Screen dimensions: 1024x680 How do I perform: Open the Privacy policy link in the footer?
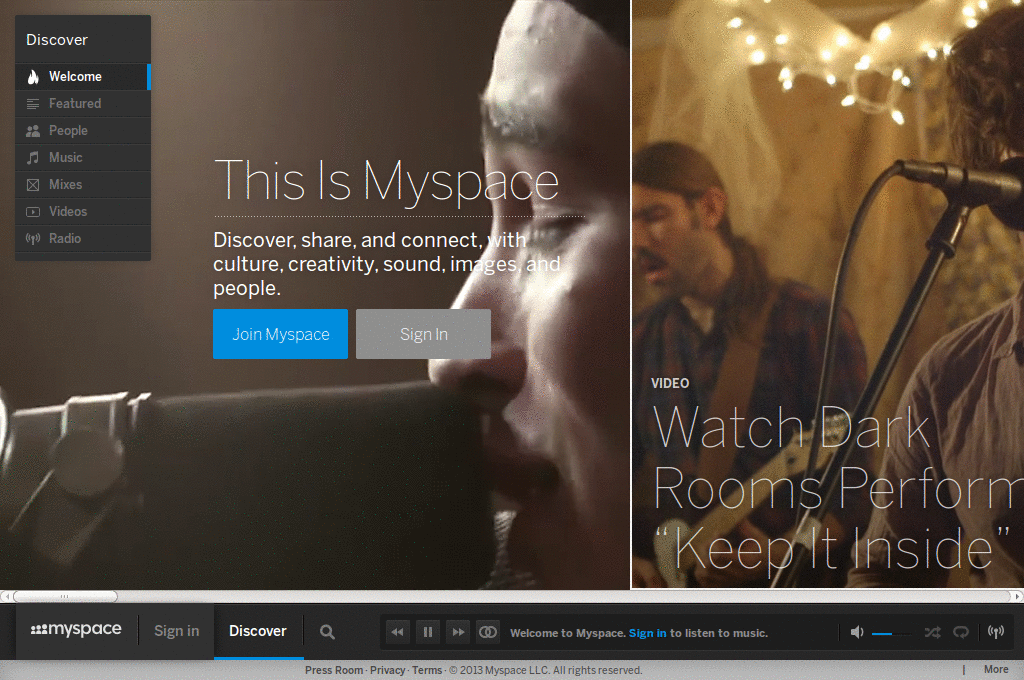pos(387,670)
